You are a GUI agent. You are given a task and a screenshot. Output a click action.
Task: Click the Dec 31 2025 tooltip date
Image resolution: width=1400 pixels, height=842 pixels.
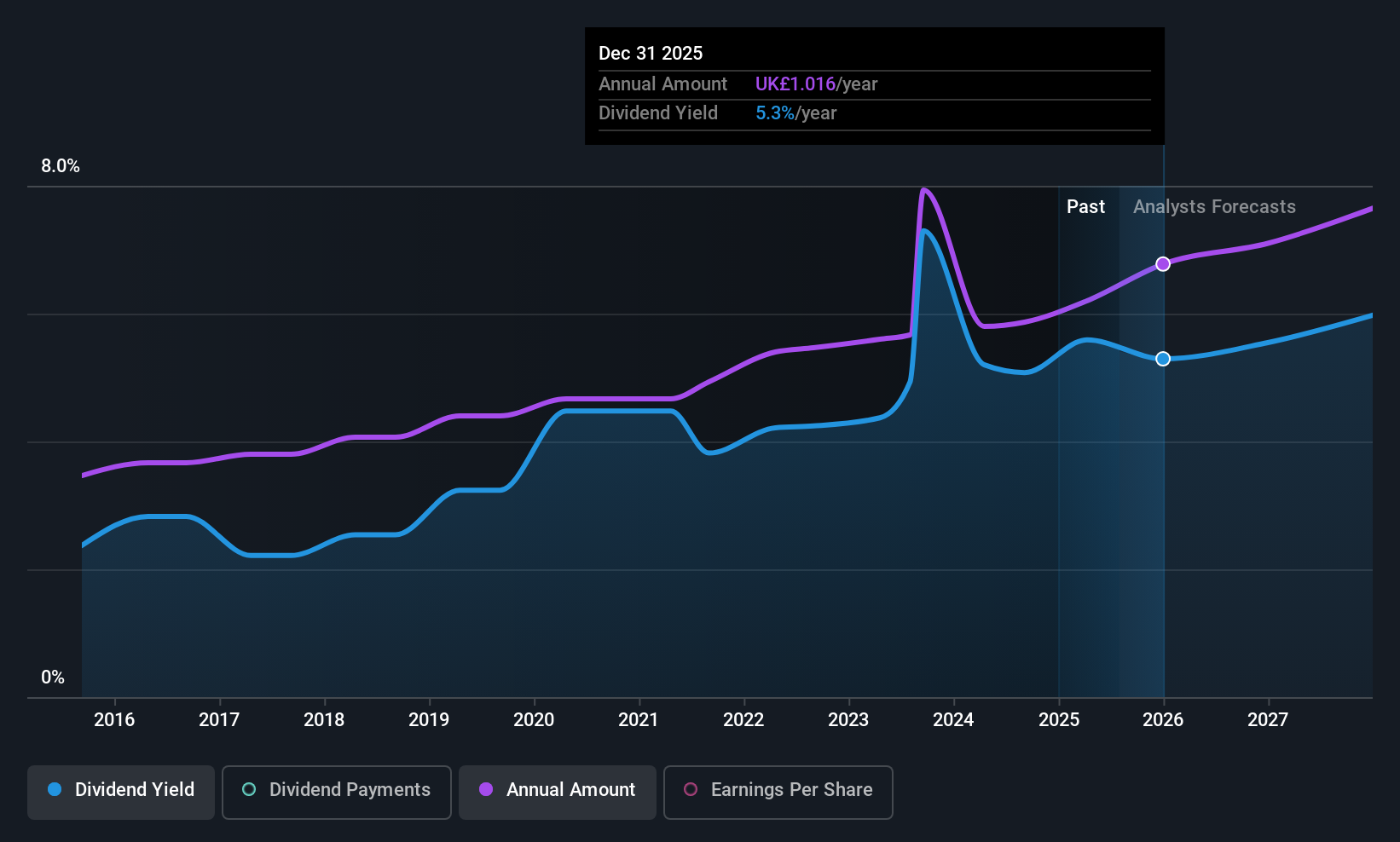coord(651,54)
